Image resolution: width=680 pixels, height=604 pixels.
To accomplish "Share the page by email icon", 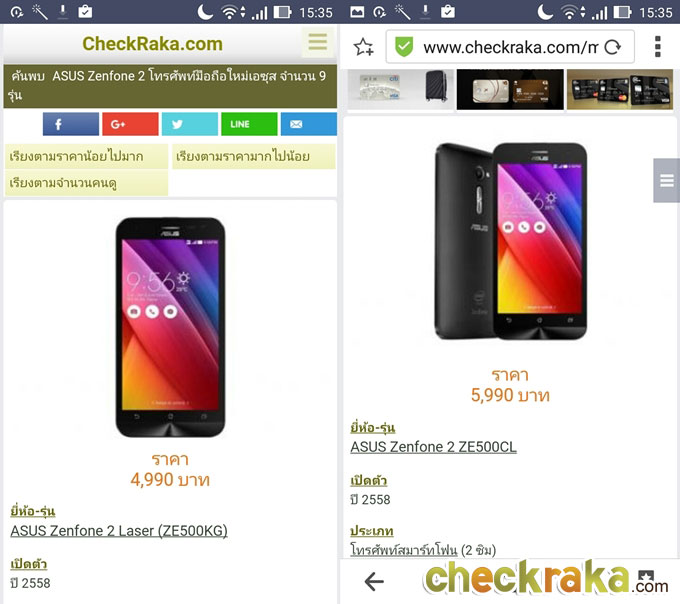I will 308,124.
